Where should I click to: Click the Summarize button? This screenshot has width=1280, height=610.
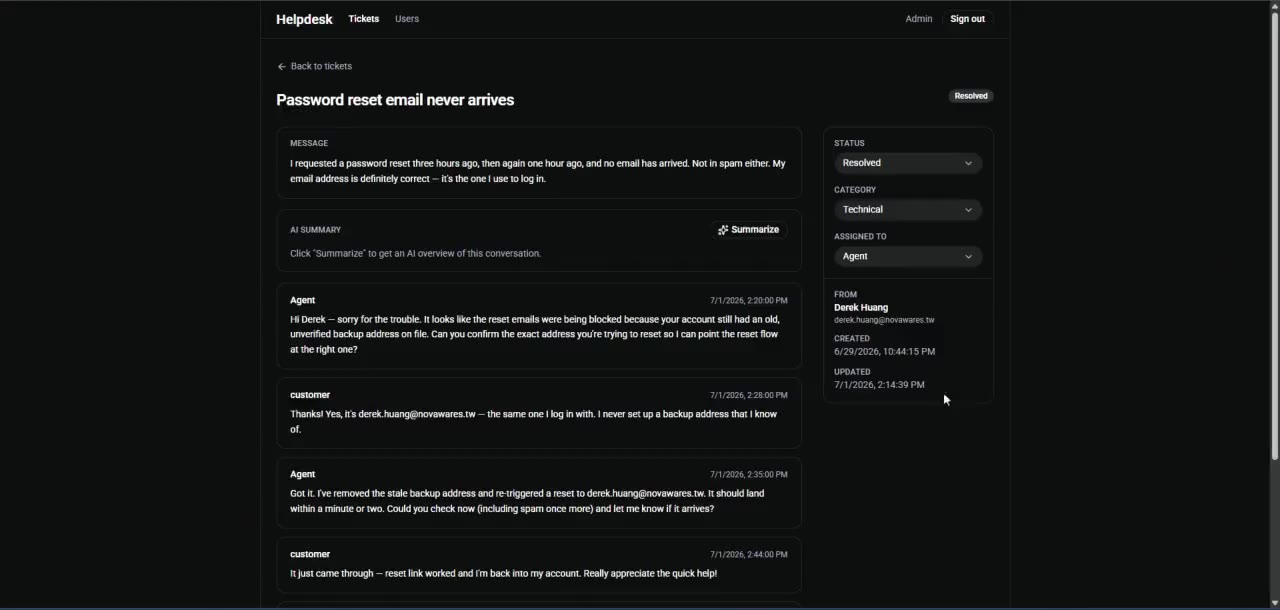tap(749, 230)
